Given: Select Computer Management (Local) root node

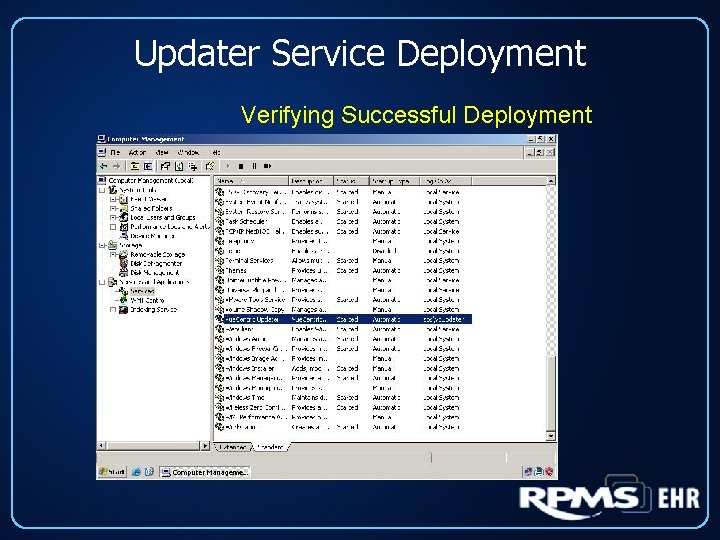Looking at the screenshot, I should 151,180.
